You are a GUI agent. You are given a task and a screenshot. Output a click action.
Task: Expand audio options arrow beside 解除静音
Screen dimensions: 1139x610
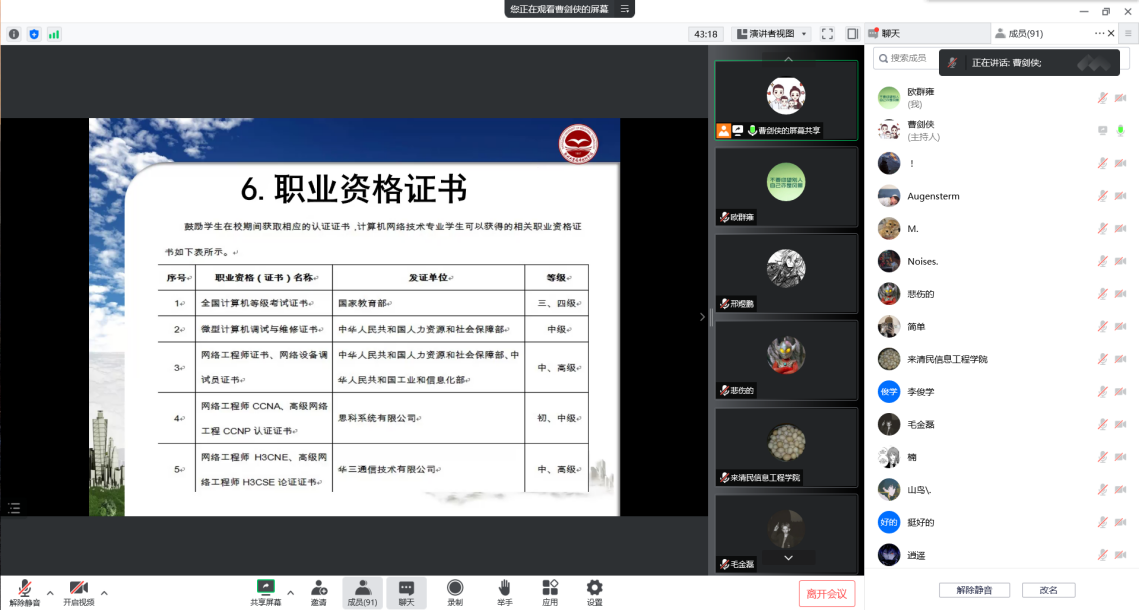click(50, 592)
